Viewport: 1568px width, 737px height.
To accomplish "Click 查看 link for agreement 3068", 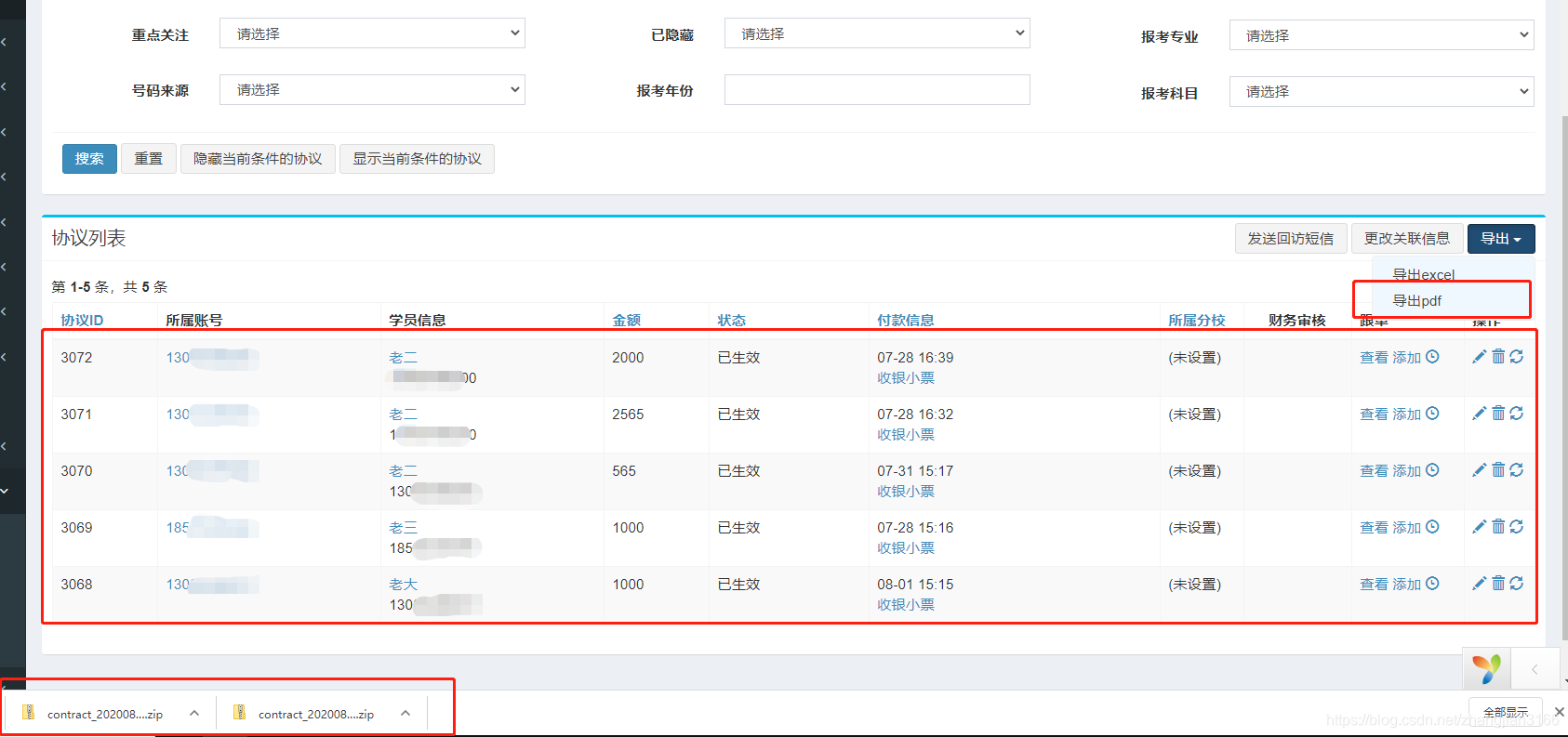I will click(x=1374, y=584).
